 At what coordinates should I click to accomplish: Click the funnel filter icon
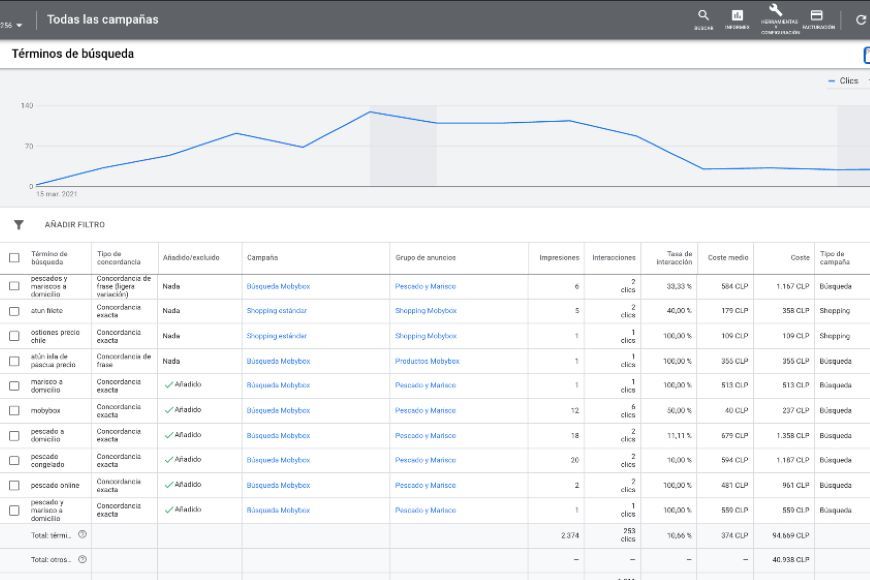tap(19, 225)
